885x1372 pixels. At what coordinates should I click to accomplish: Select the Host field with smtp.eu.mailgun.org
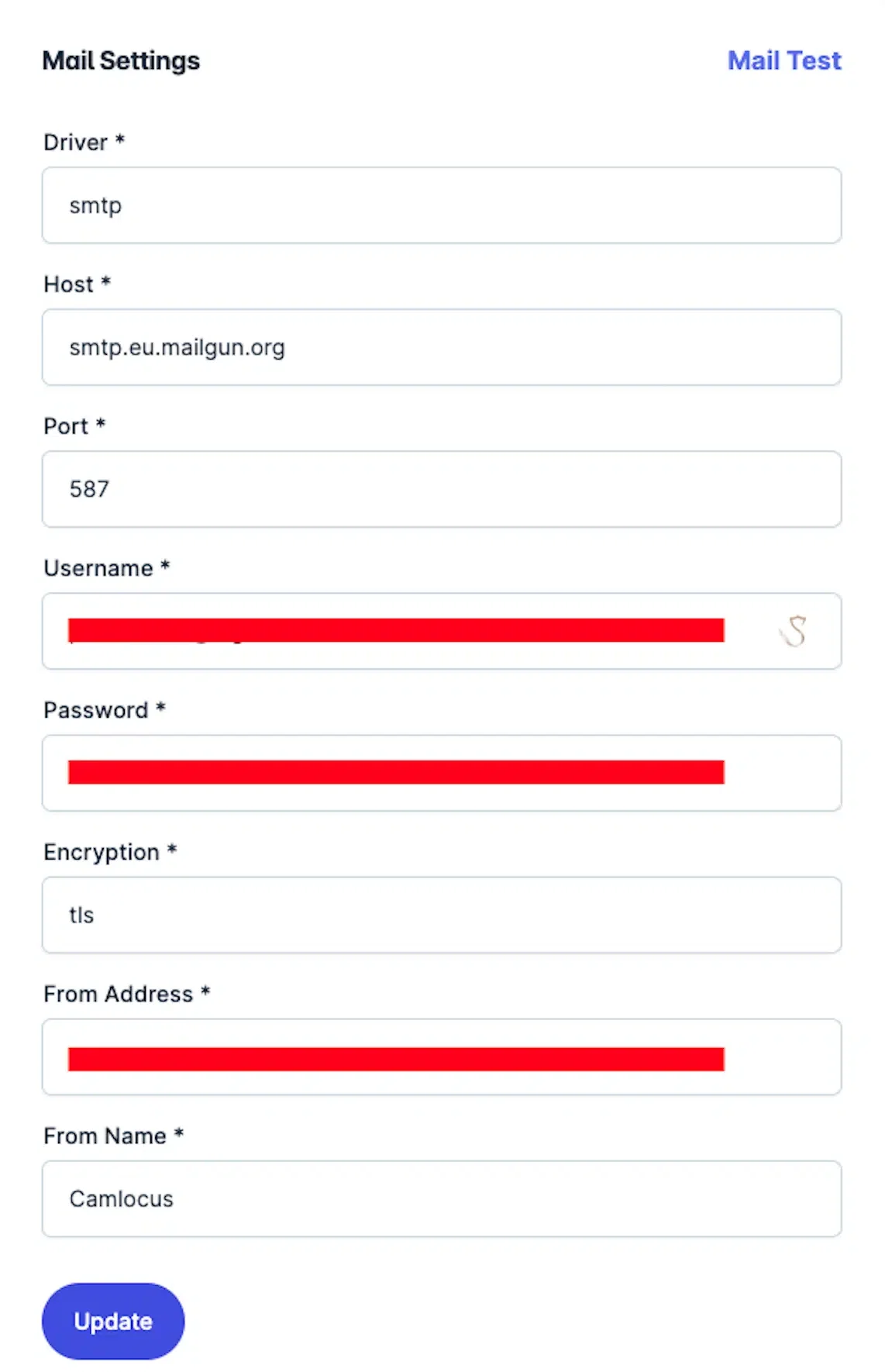pos(442,347)
